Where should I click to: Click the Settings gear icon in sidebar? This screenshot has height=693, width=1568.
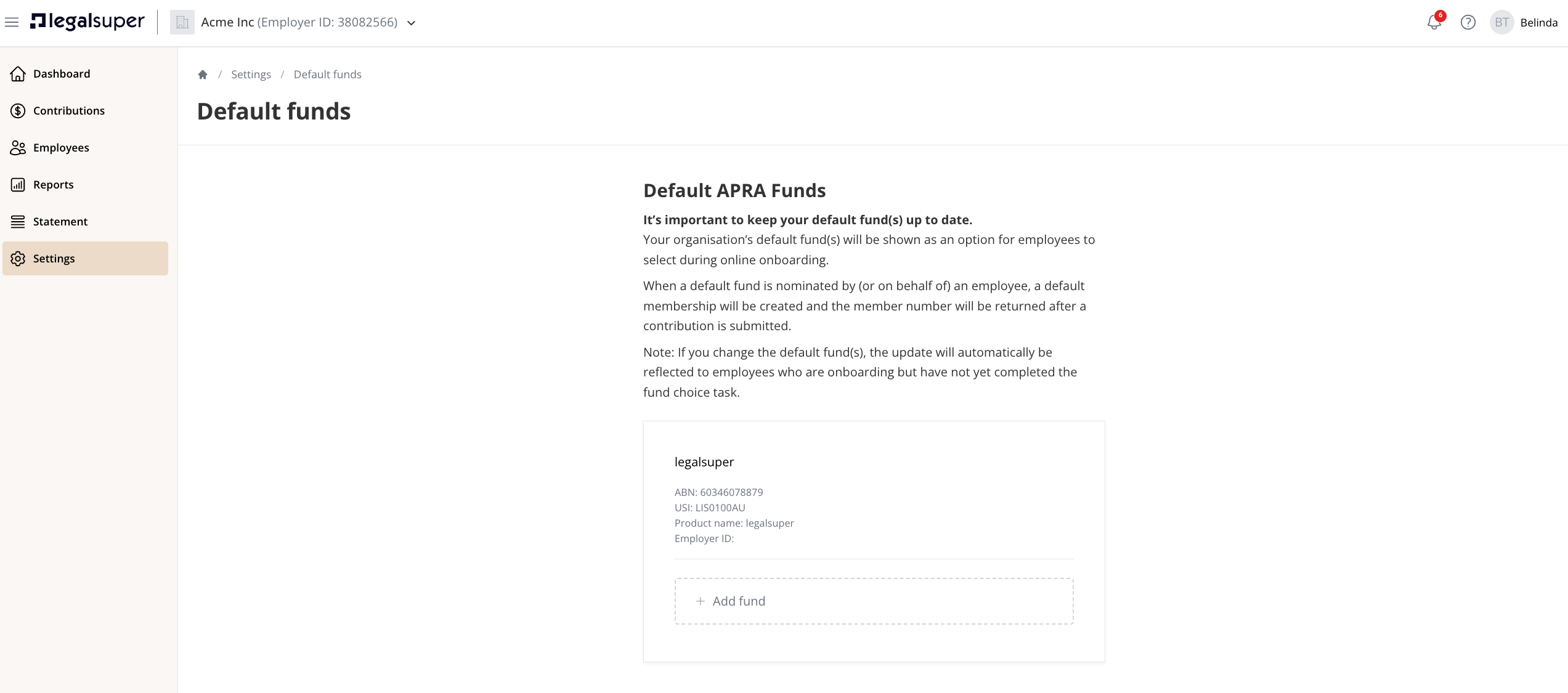18,259
